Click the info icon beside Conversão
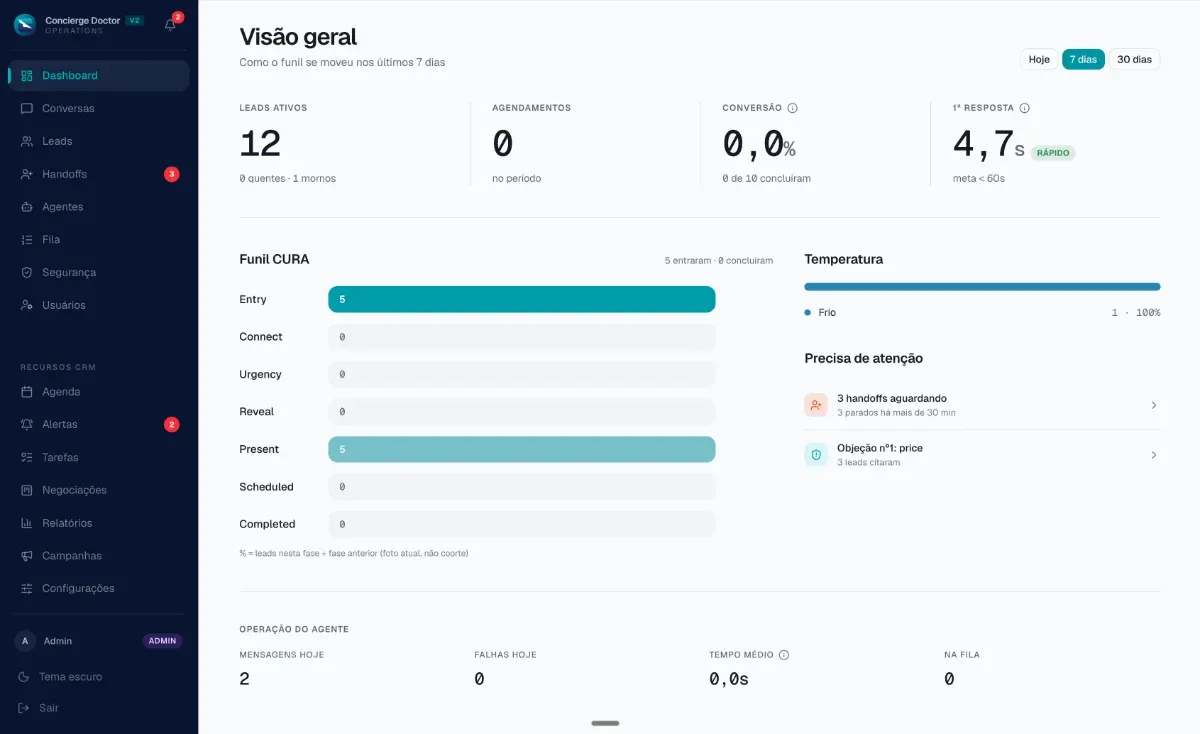 (792, 108)
